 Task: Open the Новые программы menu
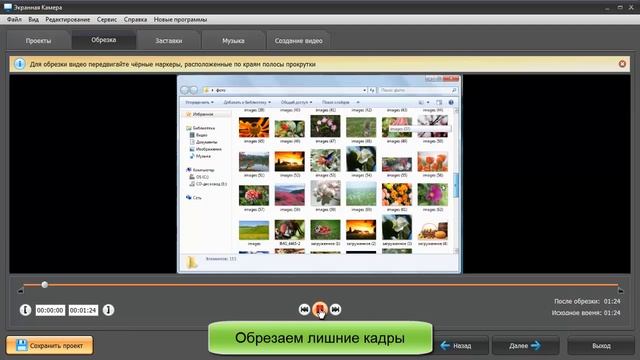[180, 20]
